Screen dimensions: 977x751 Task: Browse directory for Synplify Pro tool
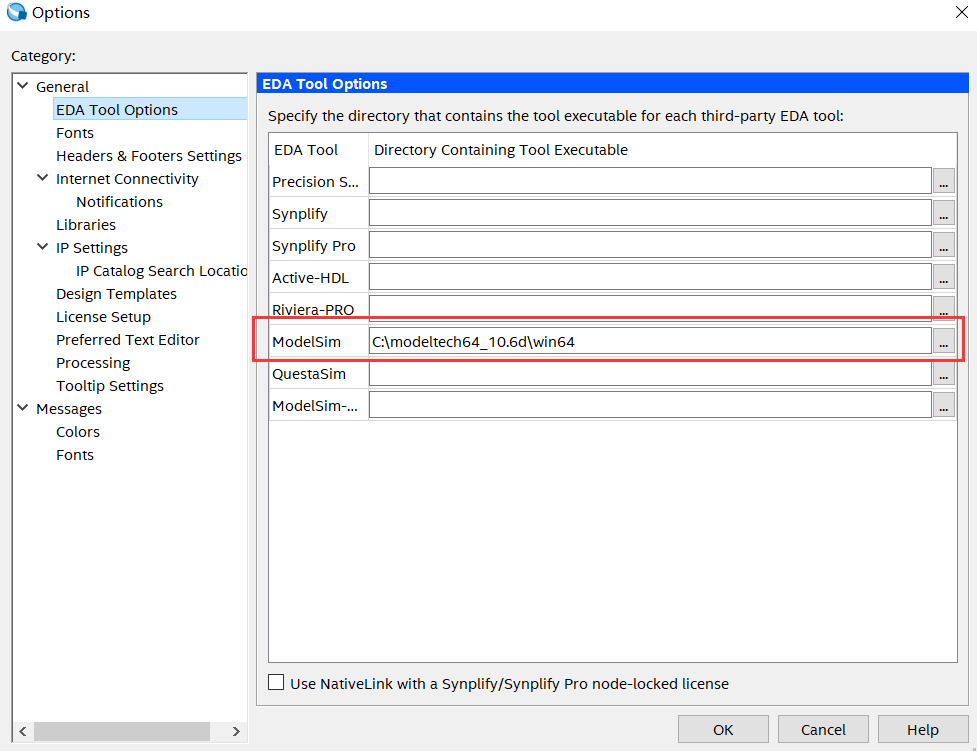[x=943, y=245]
